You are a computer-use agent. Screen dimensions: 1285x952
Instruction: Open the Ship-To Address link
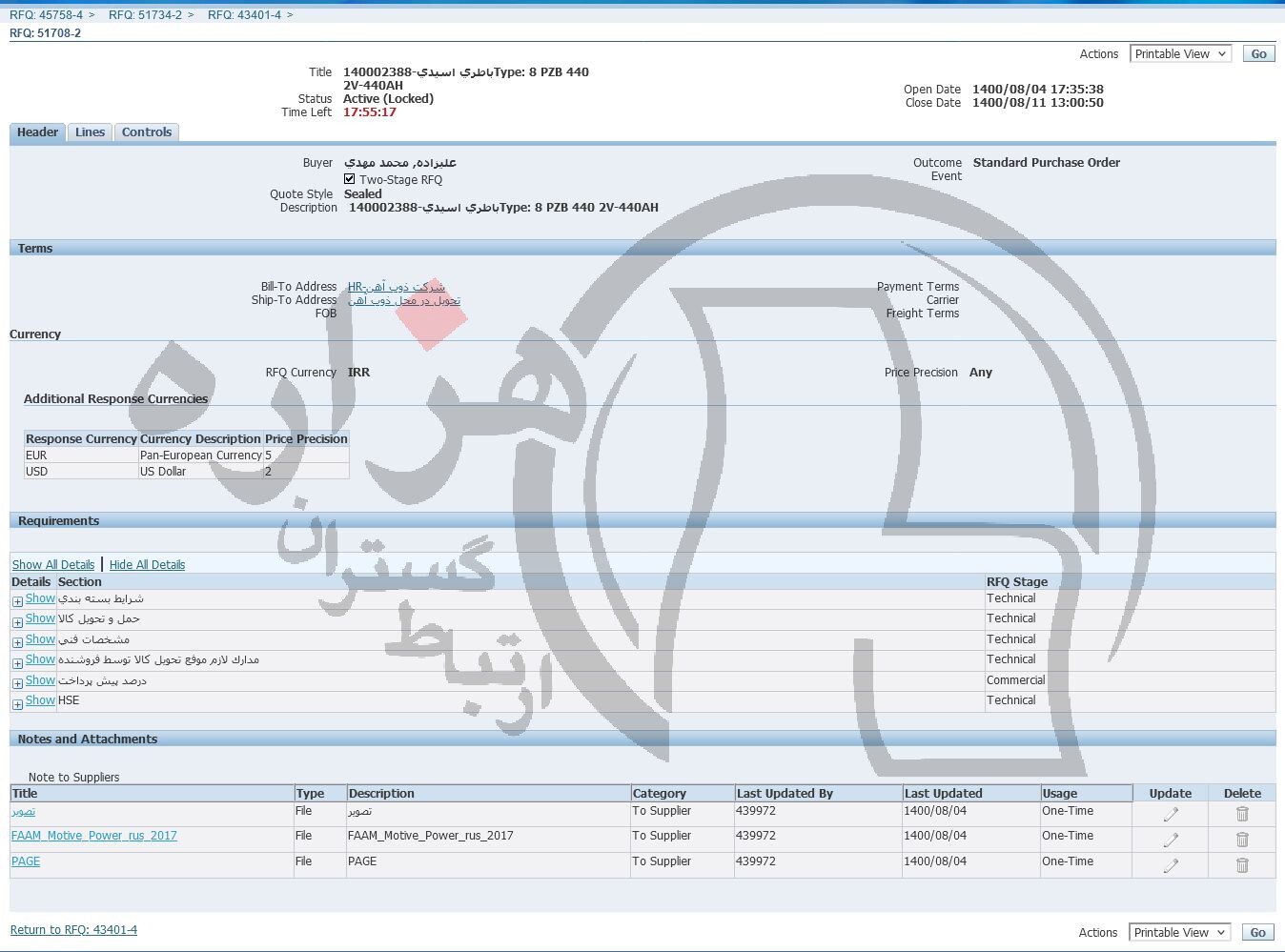pyautogui.click(x=403, y=300)
